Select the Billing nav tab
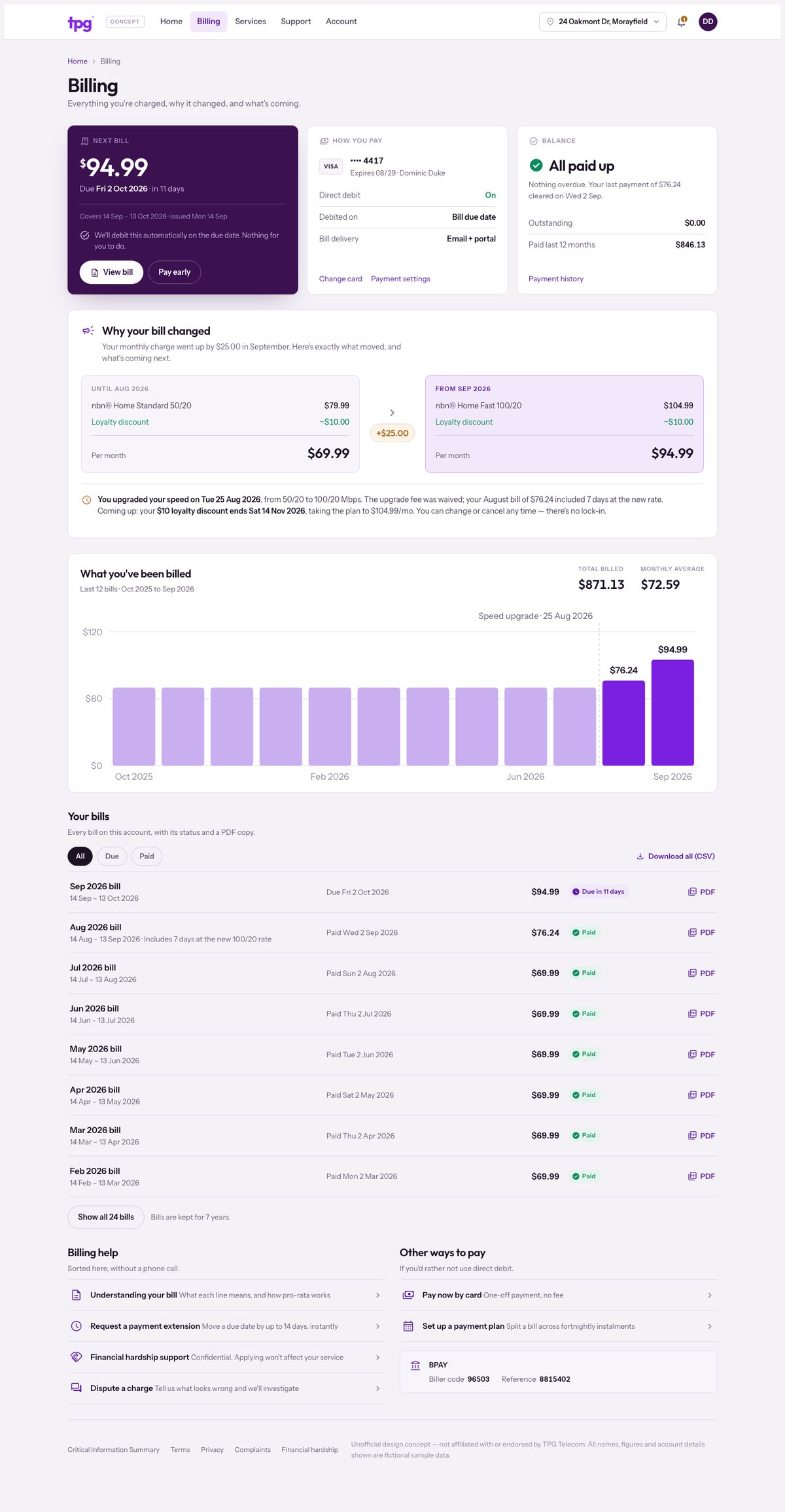The height and width of the screenshot is (1512, 785). coord(209,22)
